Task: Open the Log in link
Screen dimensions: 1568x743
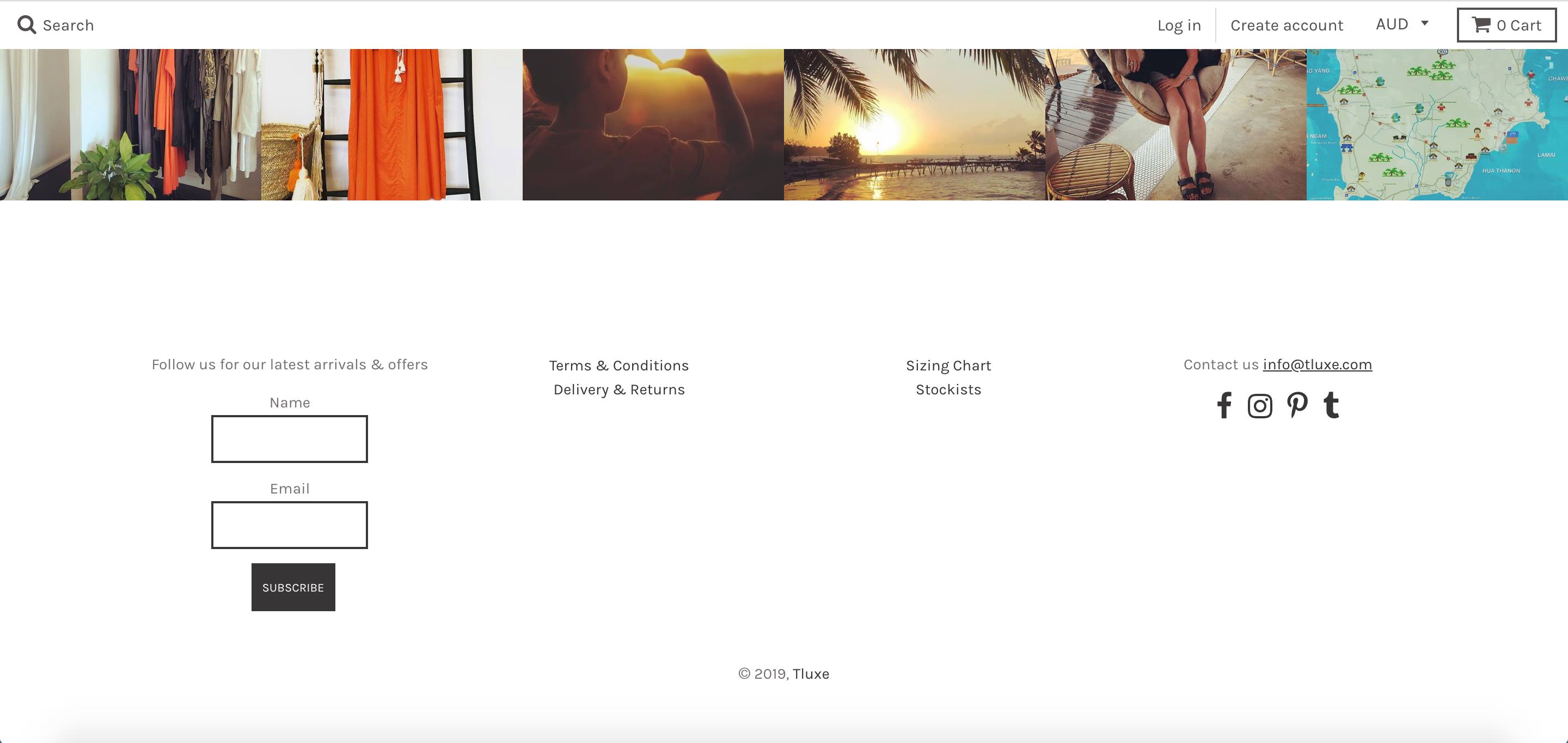Action: click(1179, 26)
